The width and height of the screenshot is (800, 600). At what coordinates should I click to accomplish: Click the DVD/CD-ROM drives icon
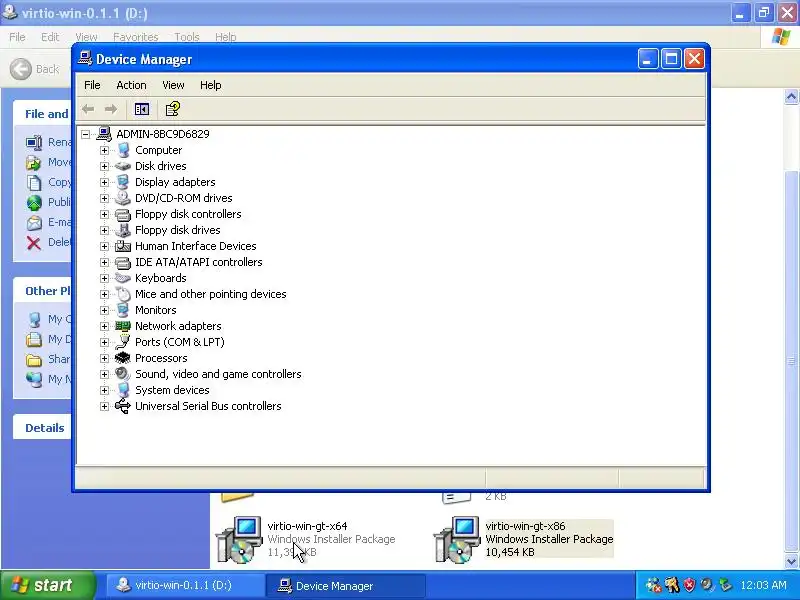[123, 198]
